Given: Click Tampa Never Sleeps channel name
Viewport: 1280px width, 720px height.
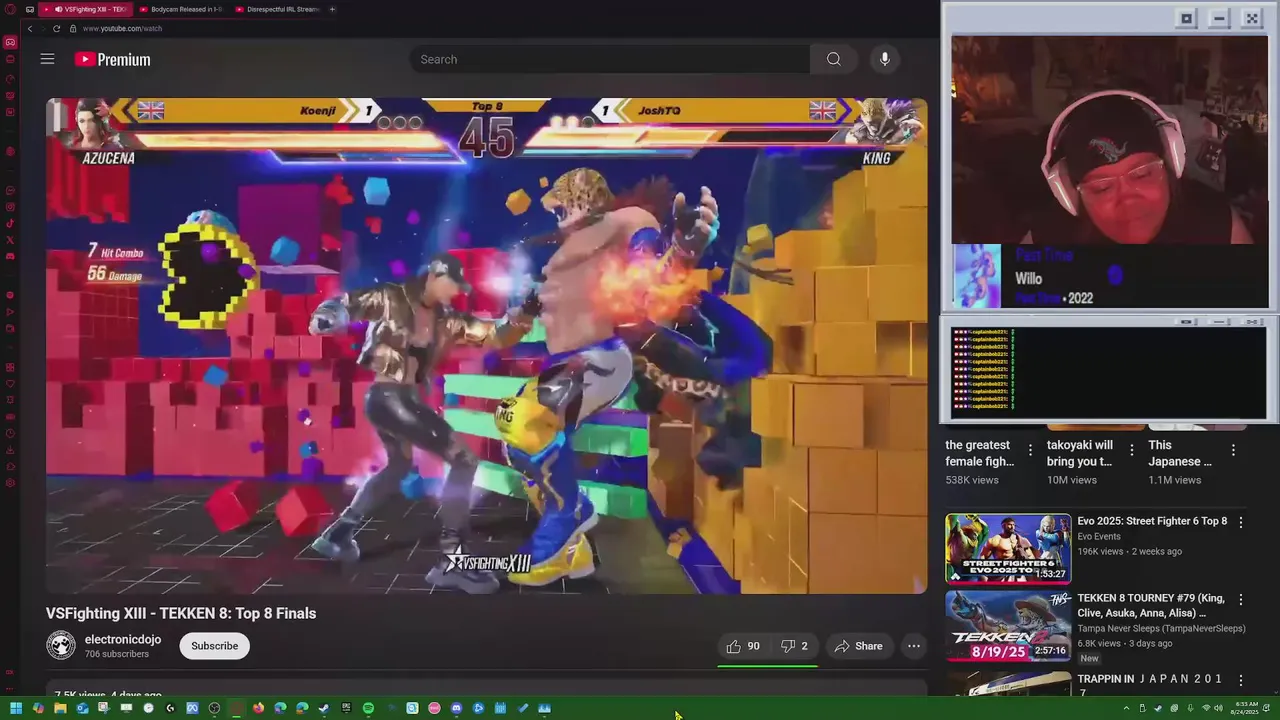Looking at the screenshot, I should point(1161,629).
